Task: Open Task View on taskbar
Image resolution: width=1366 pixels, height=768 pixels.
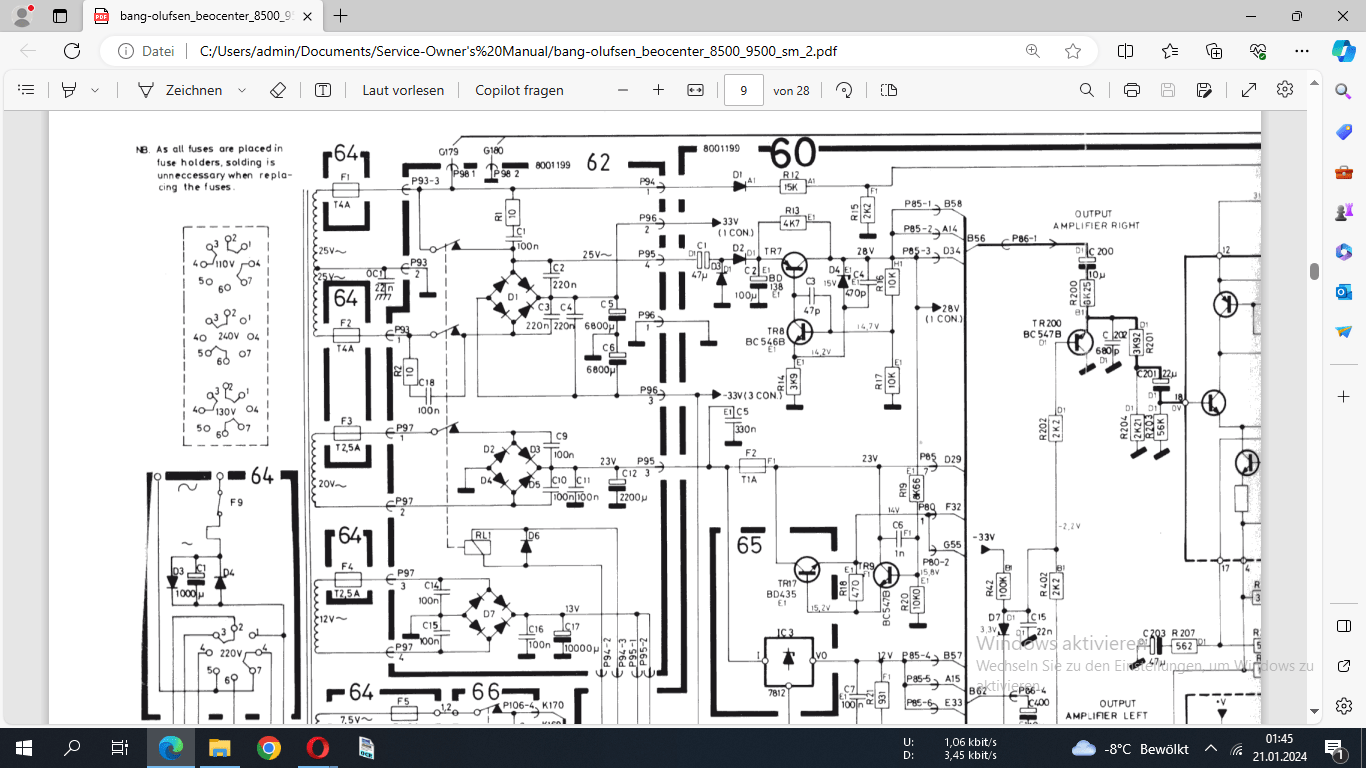Action: [x=120, y=748]
